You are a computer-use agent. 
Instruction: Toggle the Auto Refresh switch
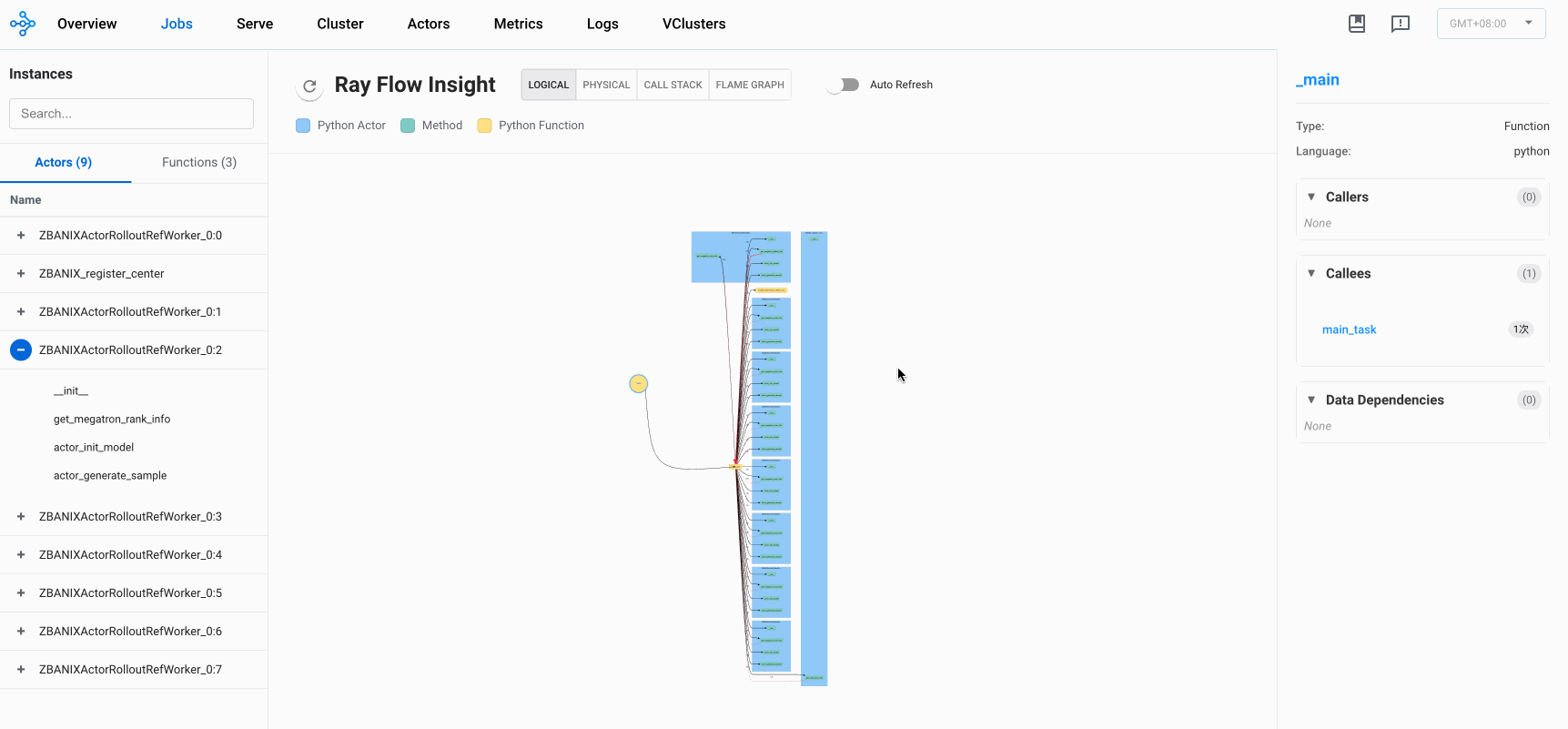click(x=844, y=85)
